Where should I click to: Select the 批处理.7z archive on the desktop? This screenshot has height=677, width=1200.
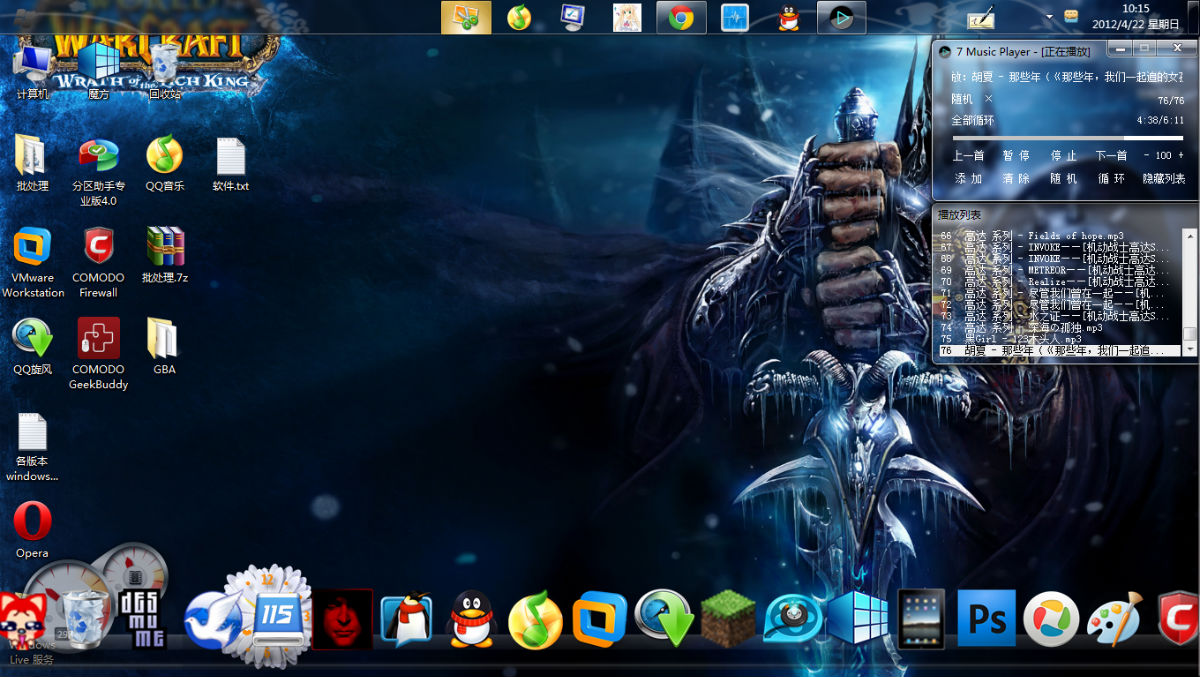165,255
